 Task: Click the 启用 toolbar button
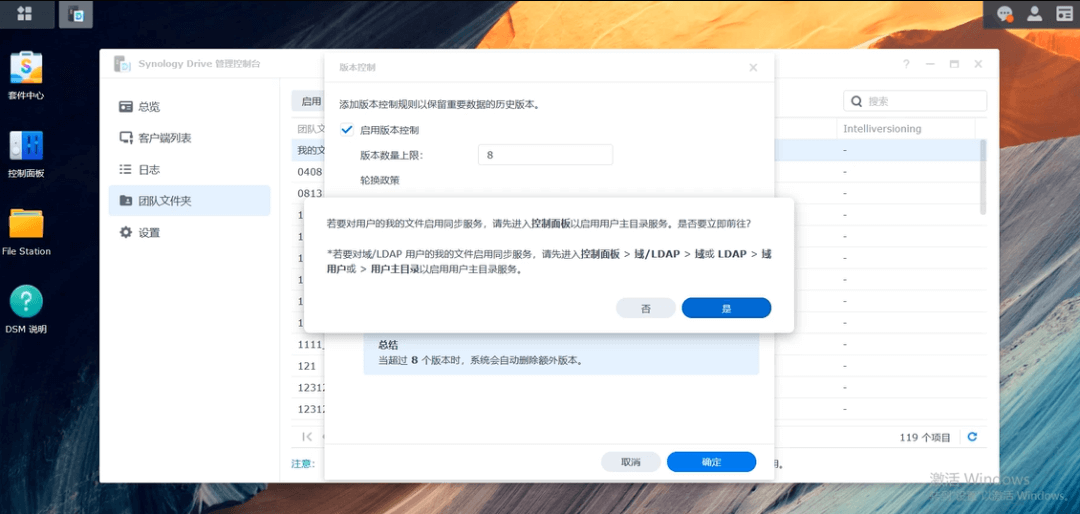click(308, 101)
